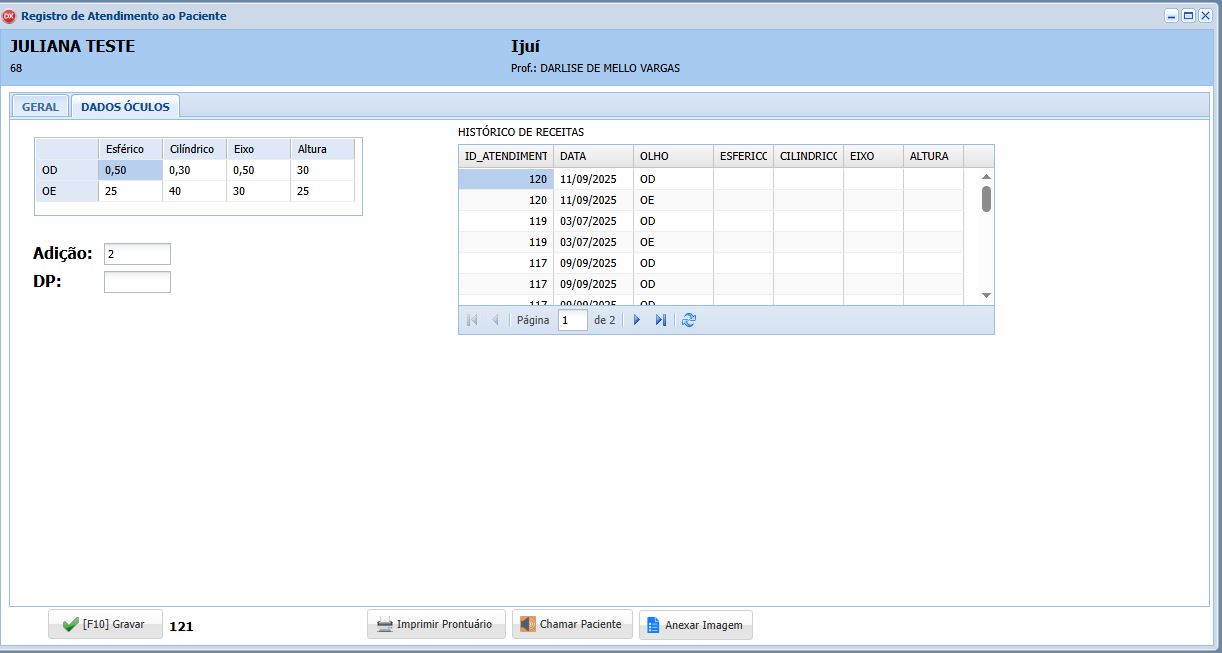Jump to last page of receitas history

click(x=660, y=320)
